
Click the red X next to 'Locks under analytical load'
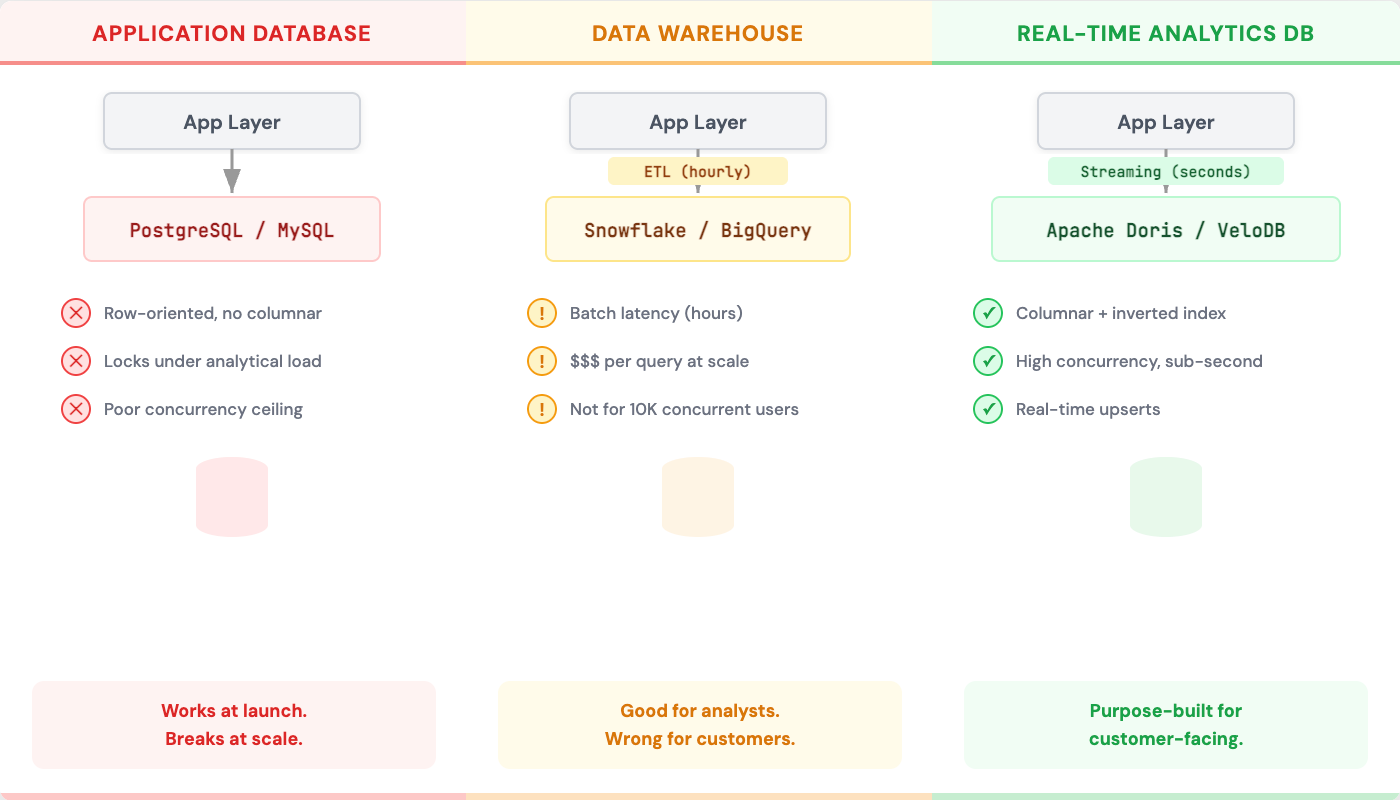(76, 361)
